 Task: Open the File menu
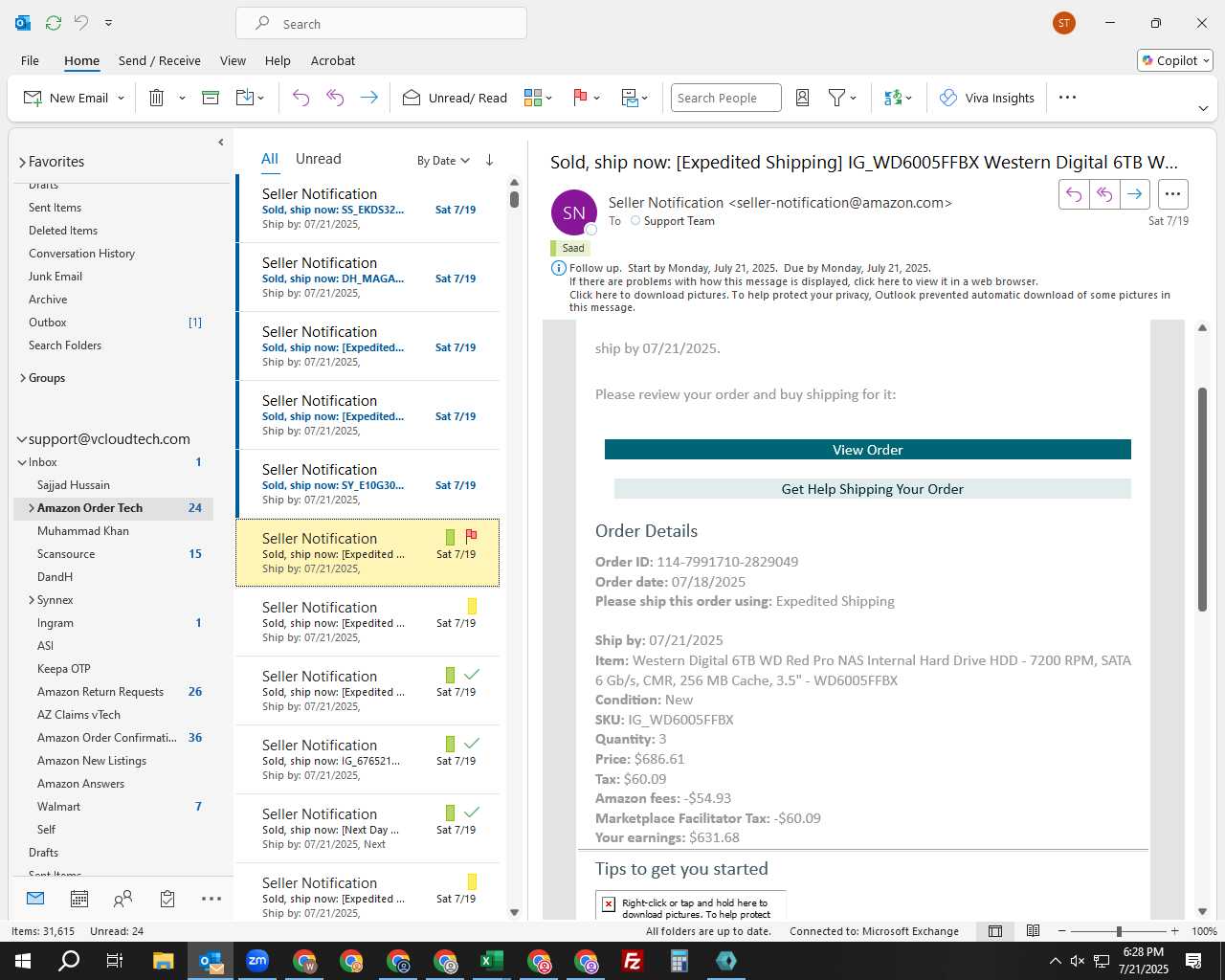click(31, 60)
